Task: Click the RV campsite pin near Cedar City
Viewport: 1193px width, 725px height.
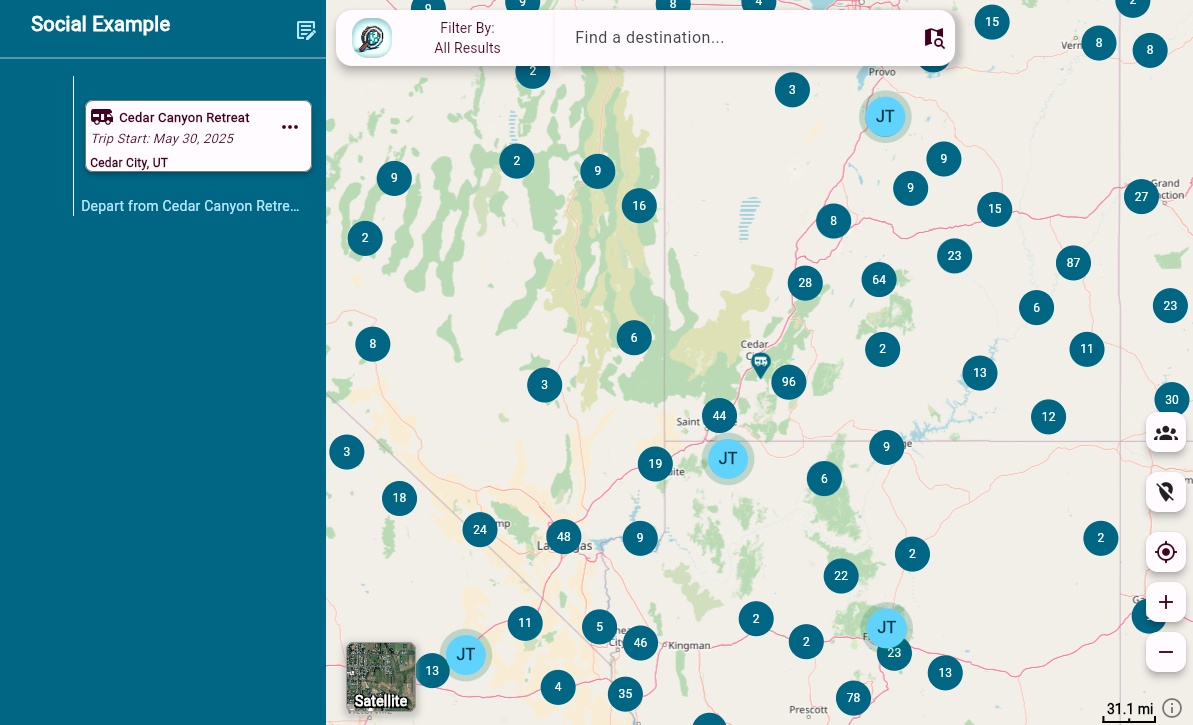Action: (761, 364)
